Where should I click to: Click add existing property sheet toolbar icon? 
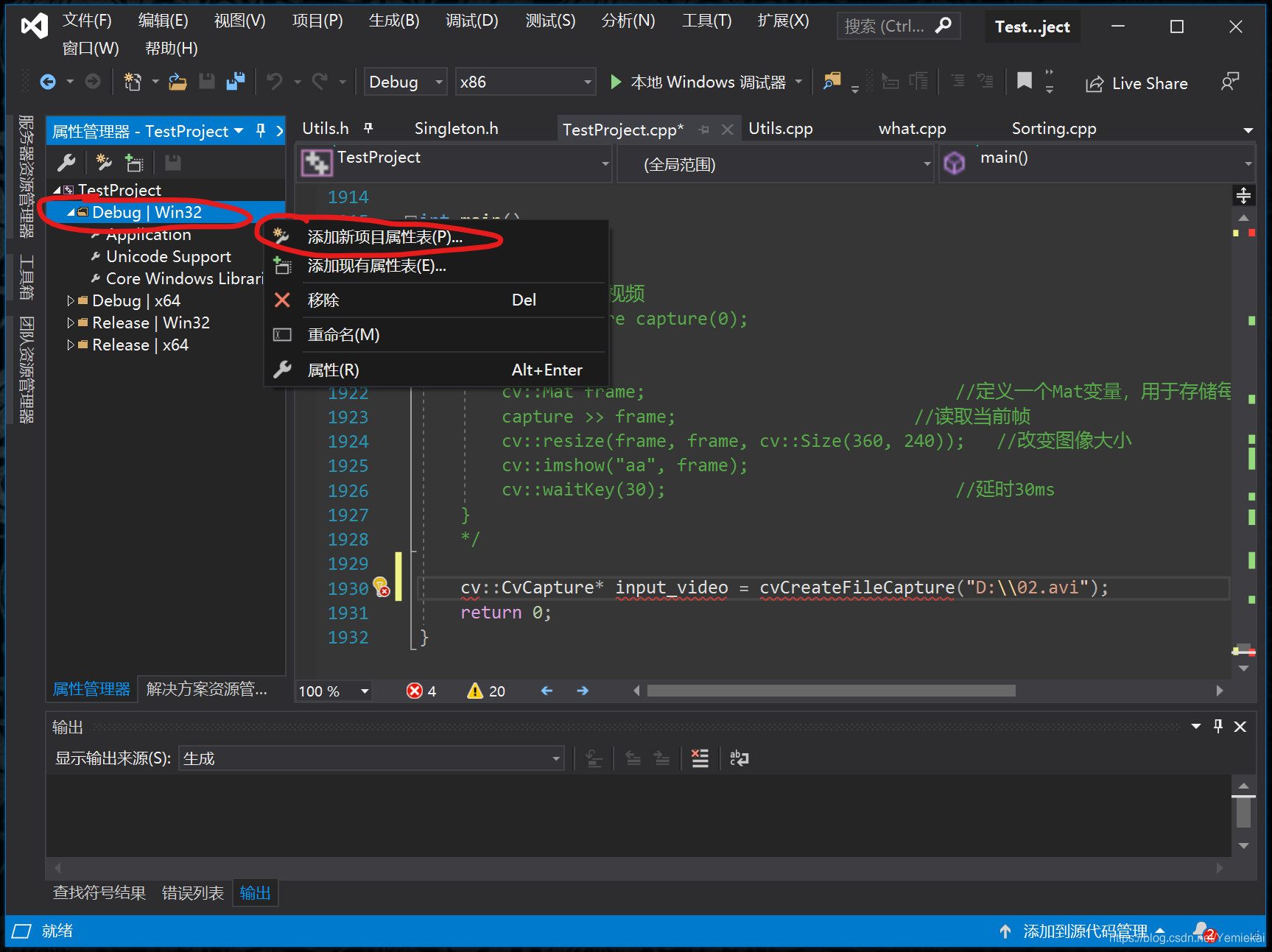pos(134,163)
